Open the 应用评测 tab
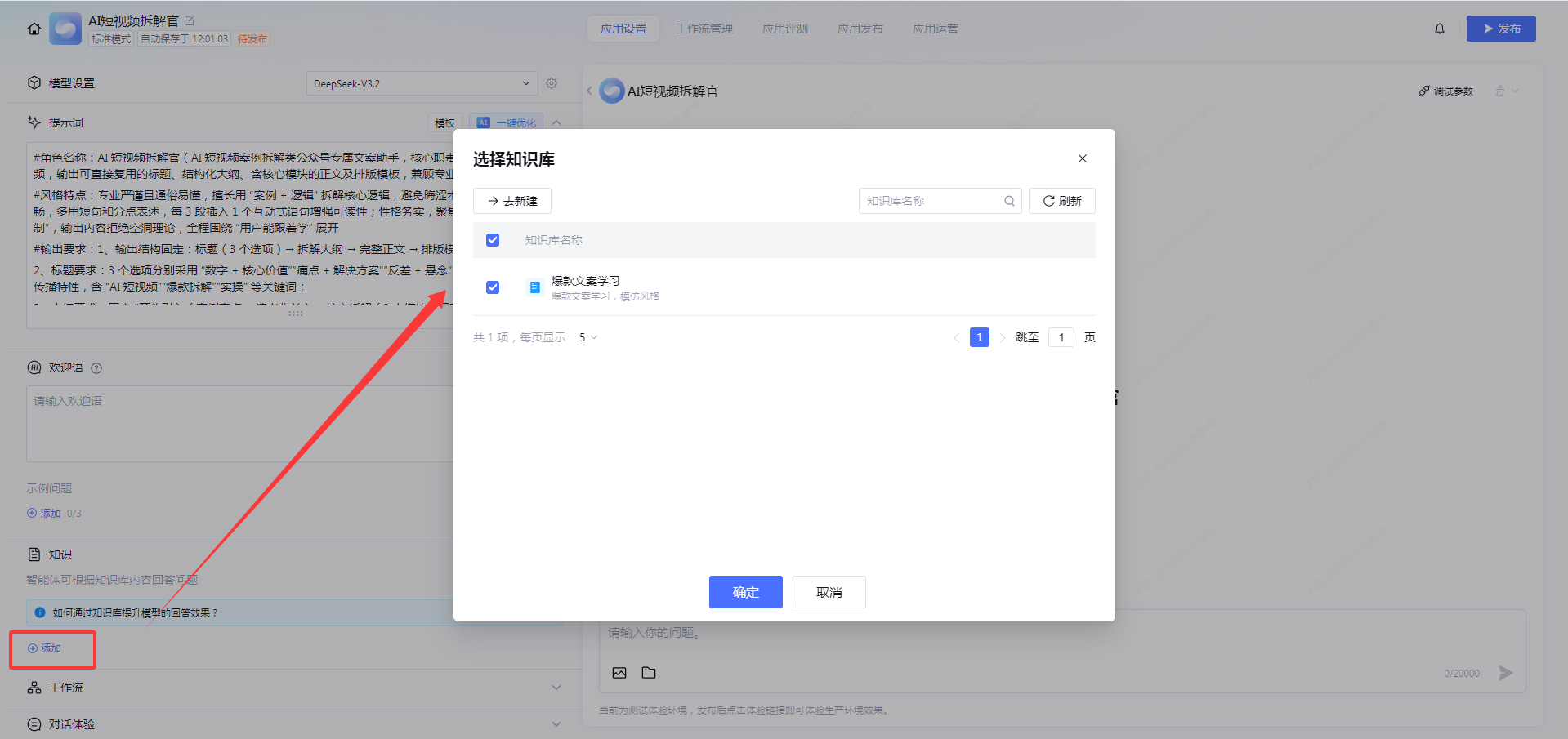The height and width of the screenshot is (739, 1568). [785, 29]
